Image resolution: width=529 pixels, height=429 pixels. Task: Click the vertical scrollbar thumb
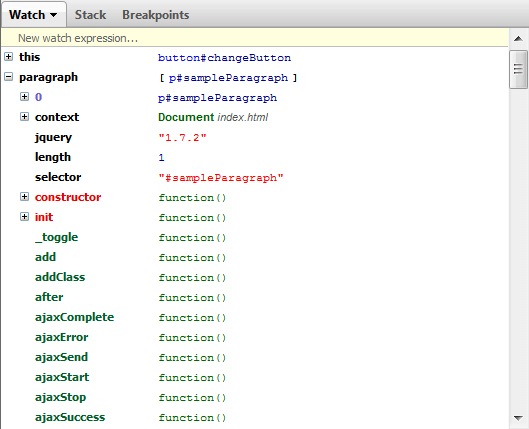point(518,69)
